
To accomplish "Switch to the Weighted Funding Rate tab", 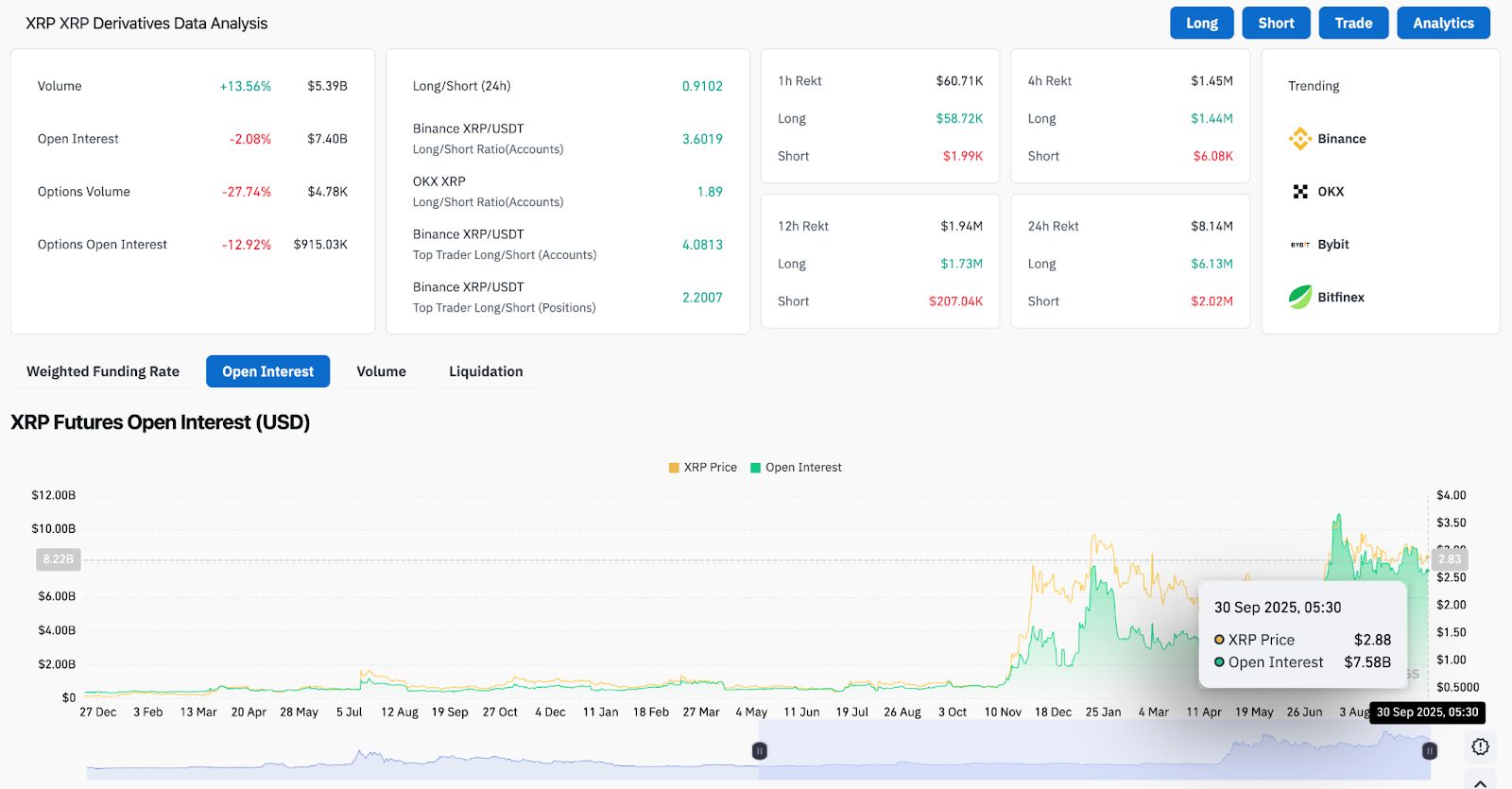I will coord(103,371).
